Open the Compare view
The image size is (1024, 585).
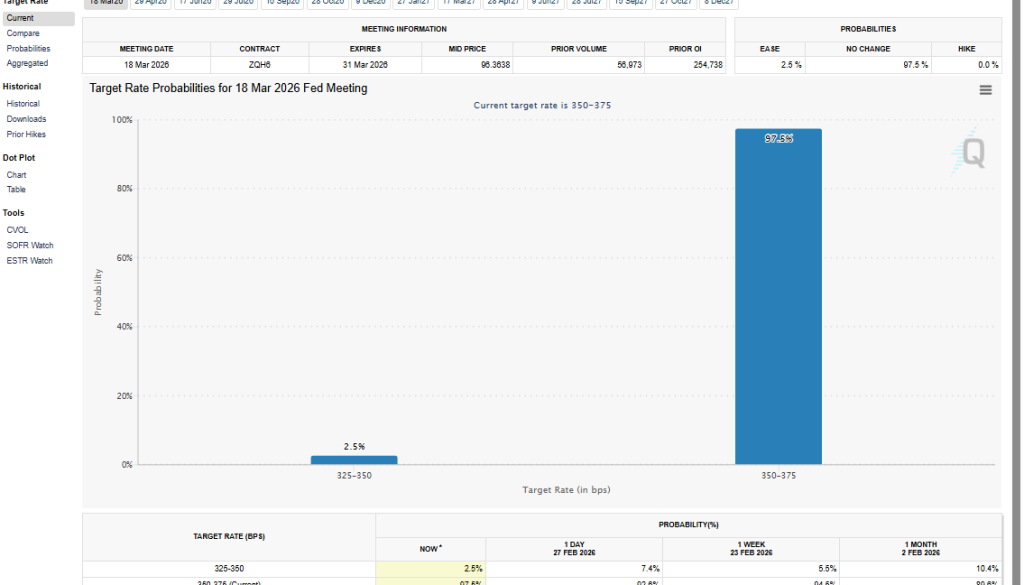pyautogui.click(x=23, y=33)
